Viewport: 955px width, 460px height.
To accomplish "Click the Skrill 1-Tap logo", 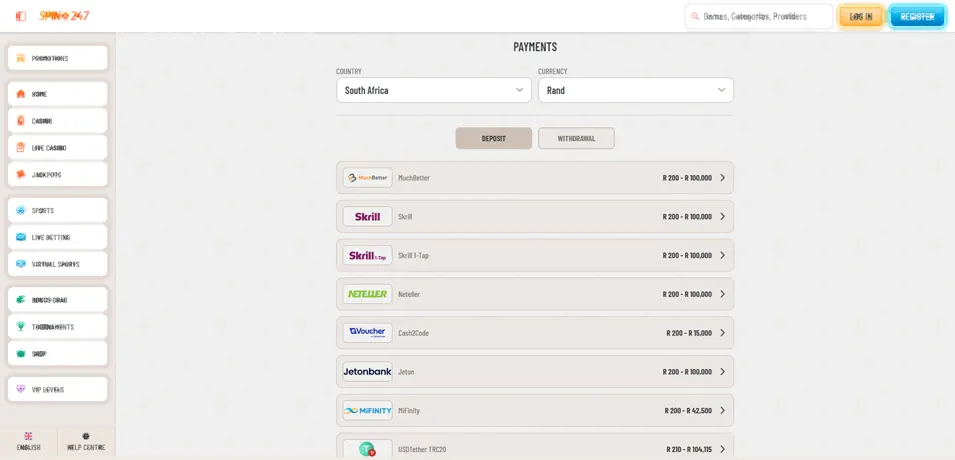I will tap(367, 256).
